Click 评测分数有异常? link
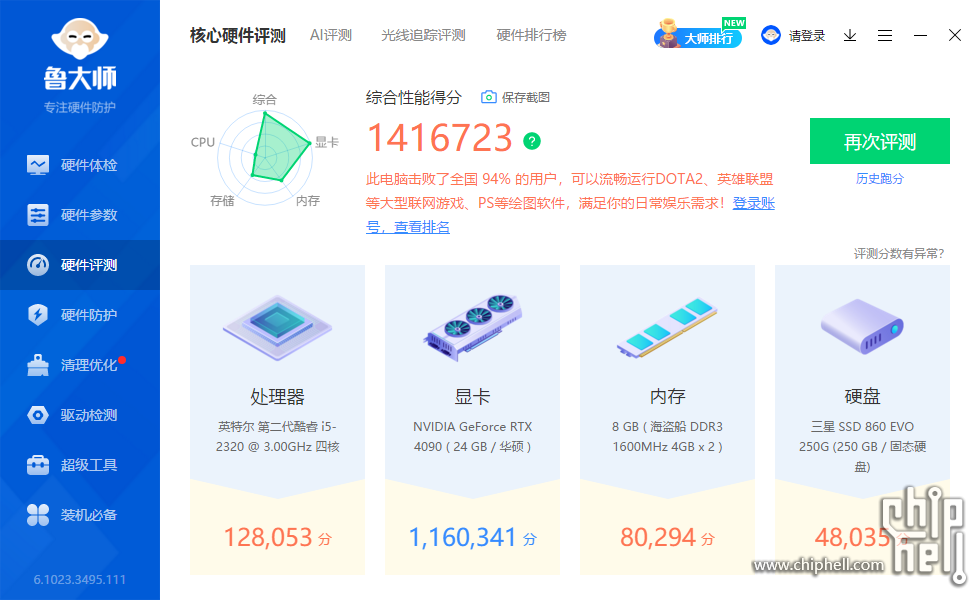The image size is (980, 600). (x=899, y=254)
